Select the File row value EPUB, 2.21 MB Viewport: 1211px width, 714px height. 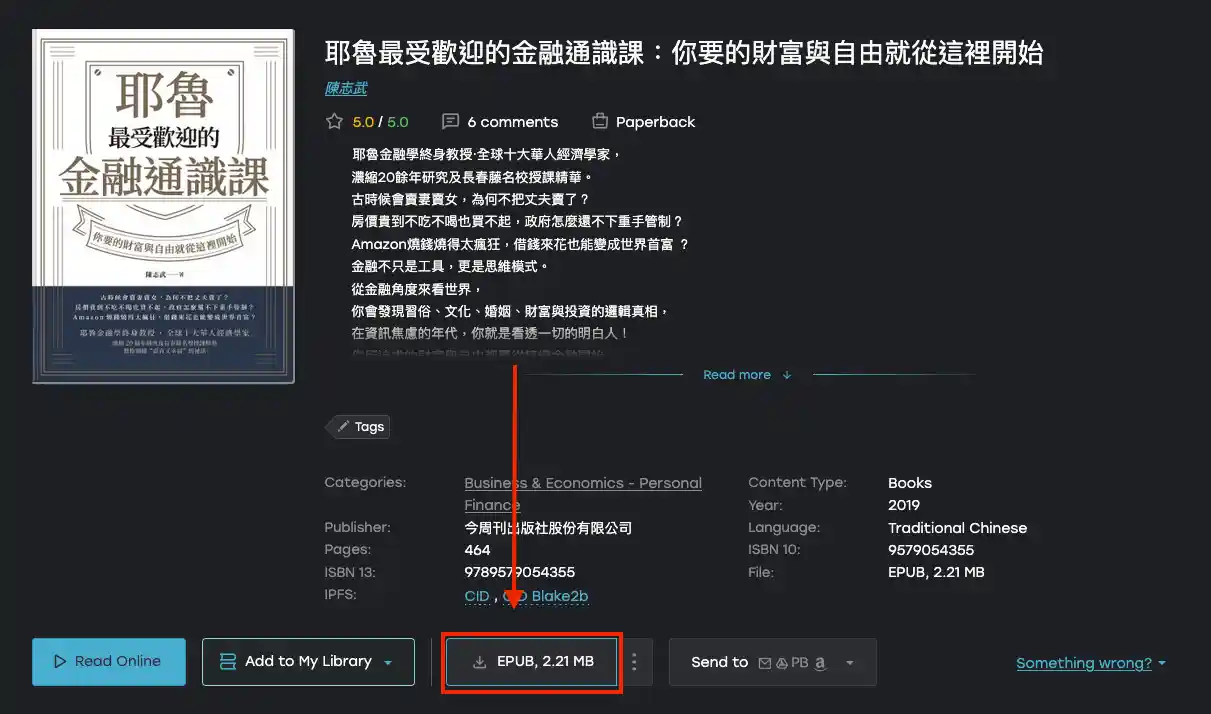pyautogui.click(x=936, y=572)
